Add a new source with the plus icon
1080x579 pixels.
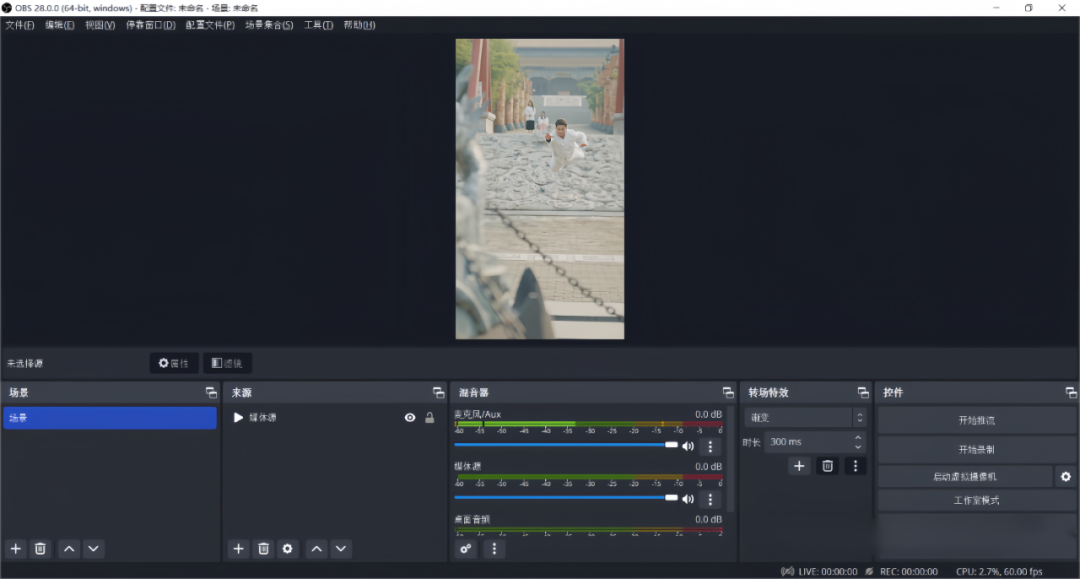[x=238, y=548]
